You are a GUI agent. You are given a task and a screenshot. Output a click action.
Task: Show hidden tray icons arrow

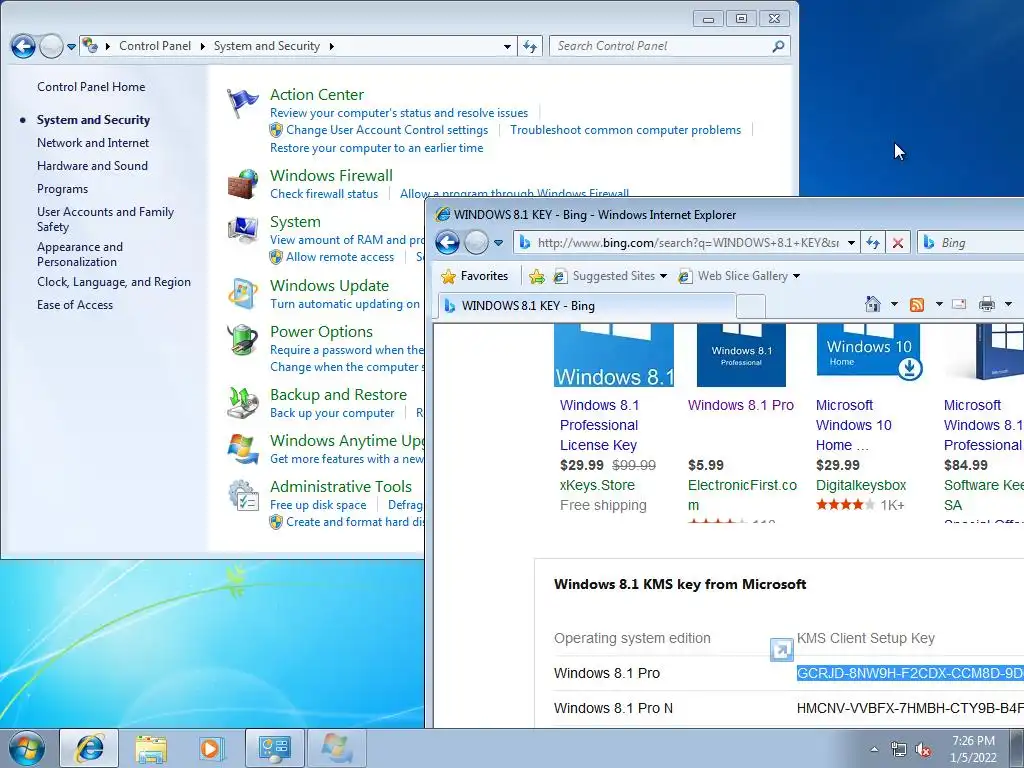click(x=874, y=750)
